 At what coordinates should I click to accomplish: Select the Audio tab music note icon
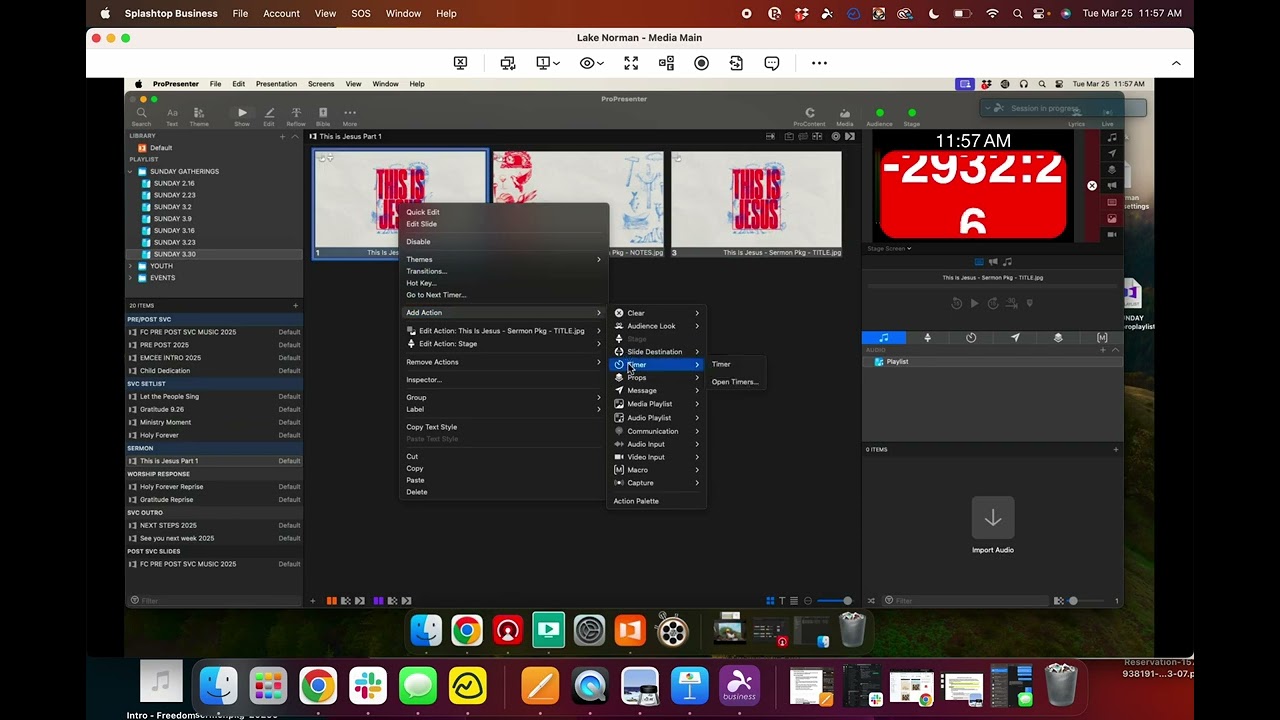[x=883, y=338]
